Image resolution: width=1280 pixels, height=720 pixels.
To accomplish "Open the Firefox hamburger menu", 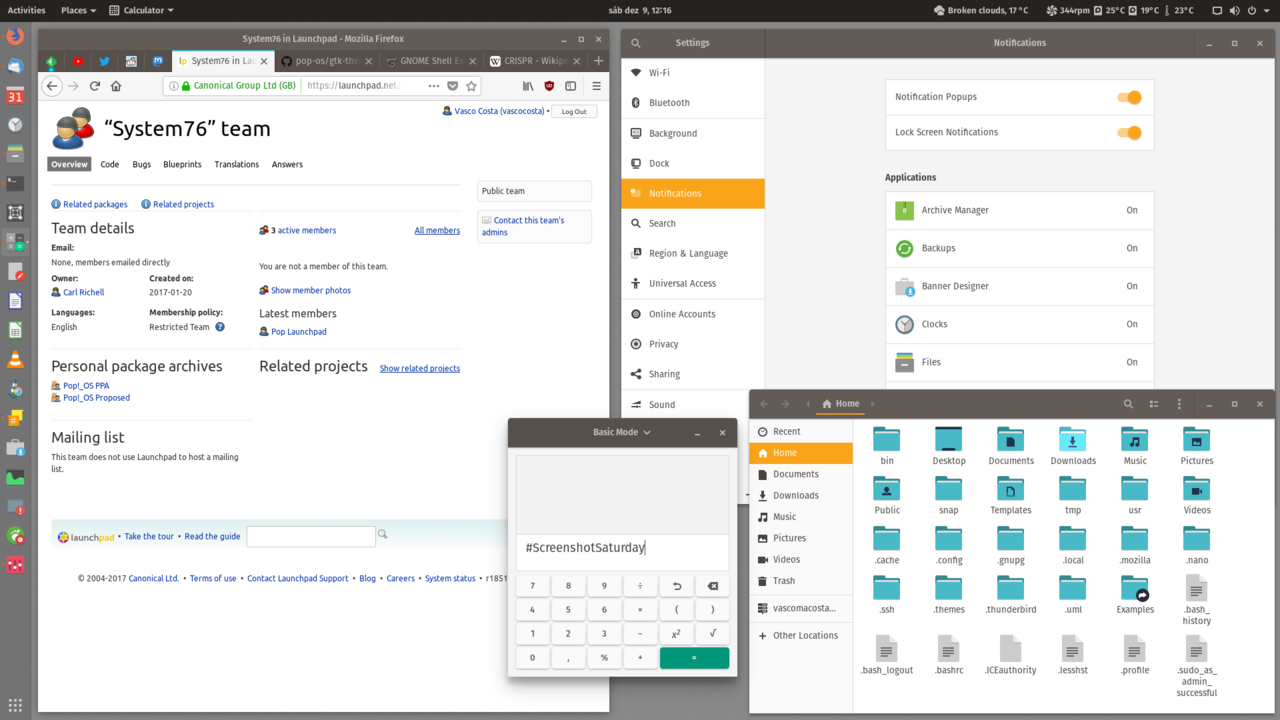I will coord(596,86).
